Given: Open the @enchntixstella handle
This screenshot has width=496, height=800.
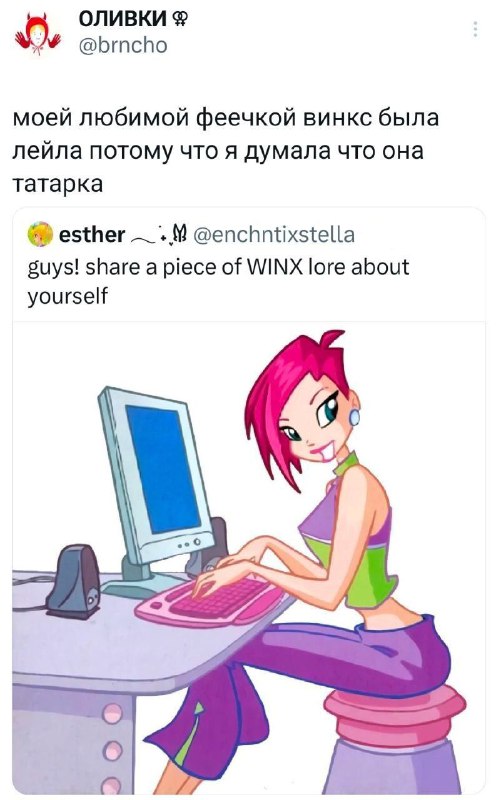Looking at the screenshot, I should click(x=275, y=235).
